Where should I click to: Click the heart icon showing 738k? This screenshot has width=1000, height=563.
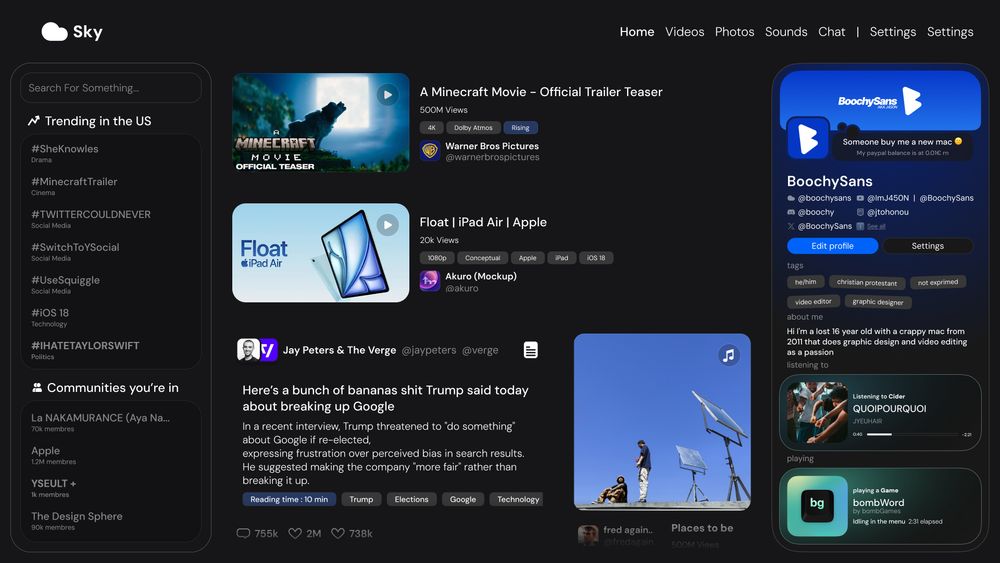click(337, 533)
